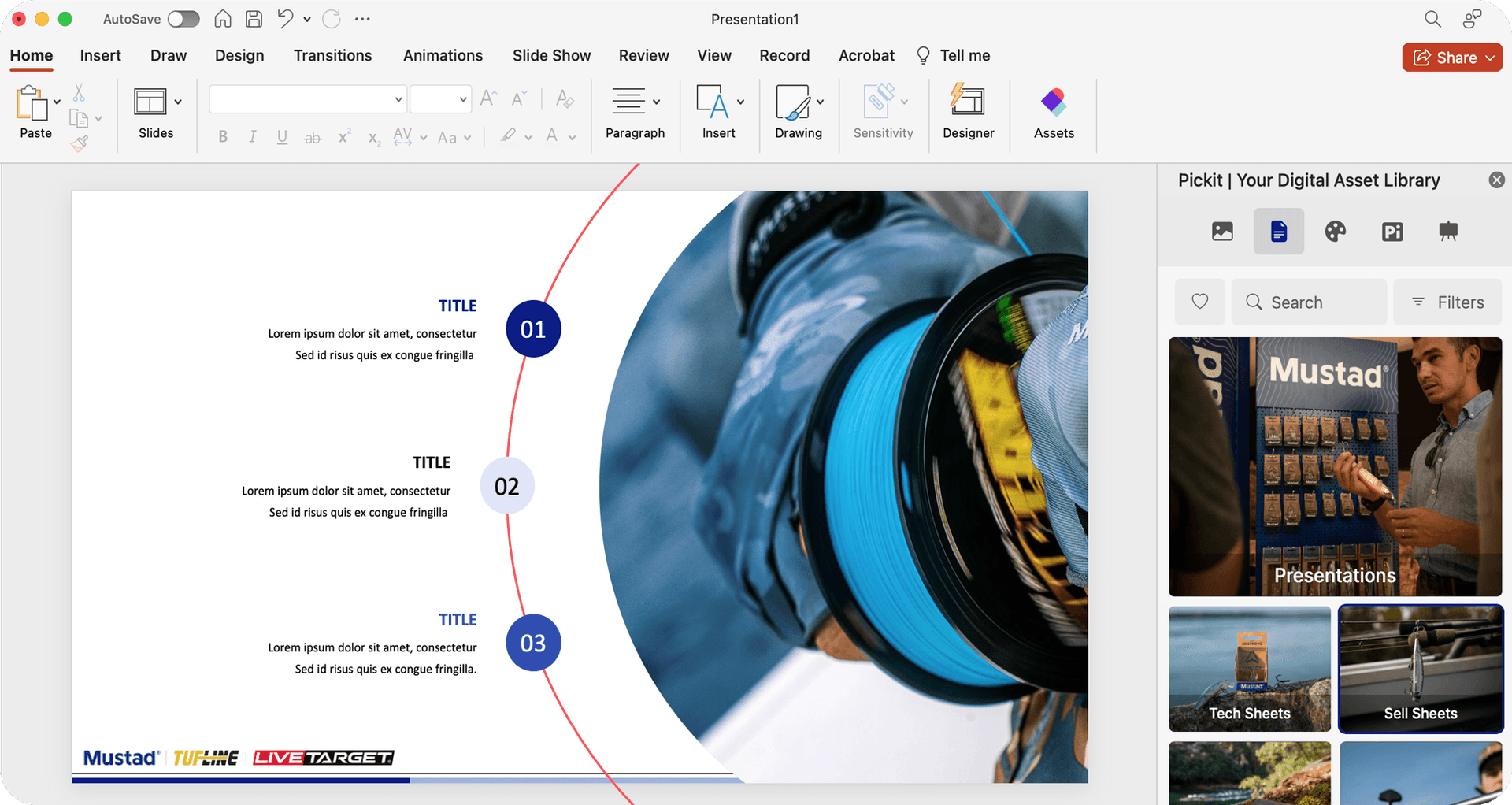Image resolution: width=1512 pixels, height=805 pixels.
Task: Open the Drawing group
Action: click(799, 113)
